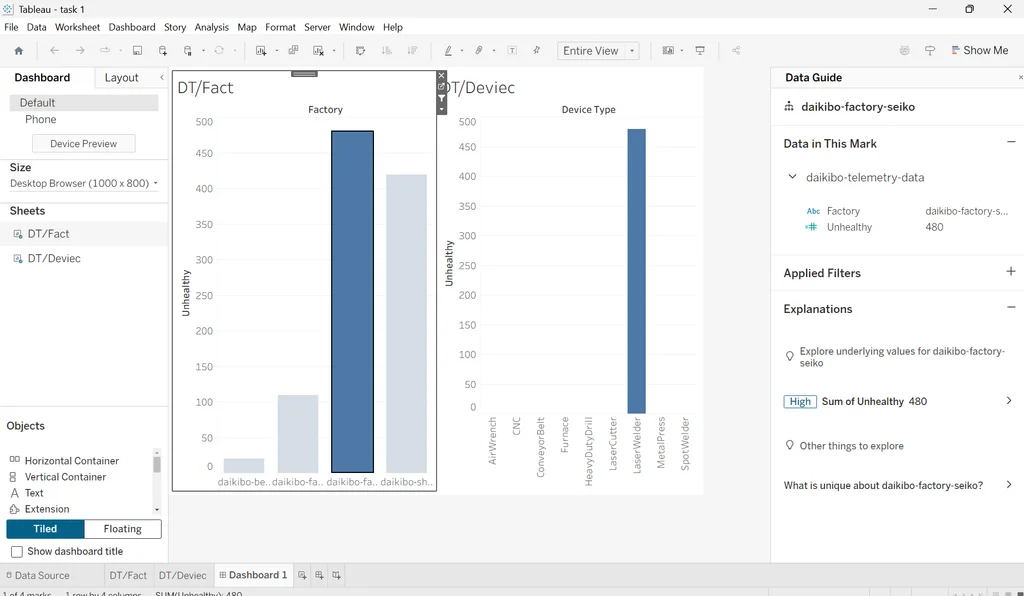Viewport: 1024px width, 596px height.
Task: Select the Default layout entry
Action: [x=84, y=102]
